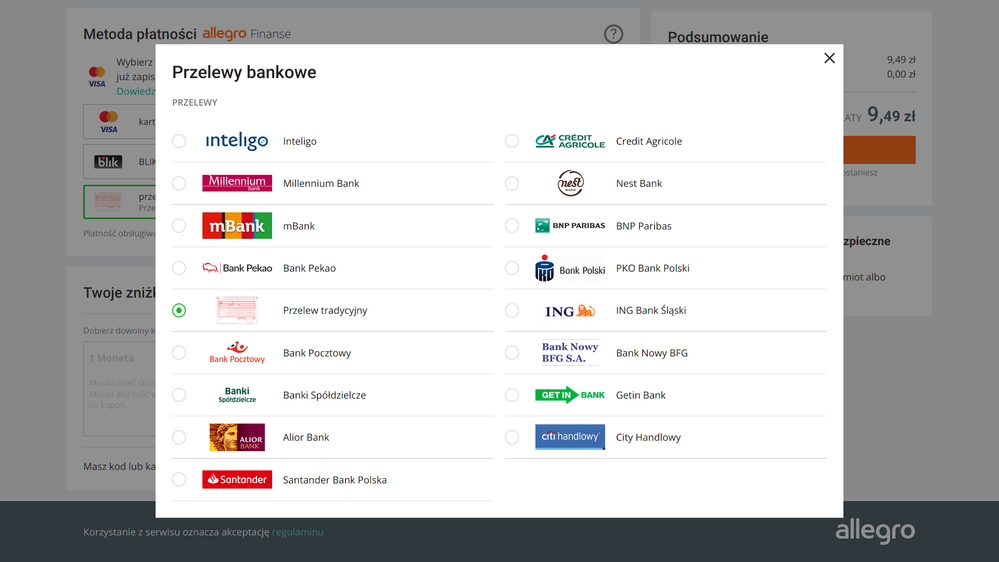The image size is (999, 562).
Task: Click the Citi Handlowy logo
Action: coord(570,437)
